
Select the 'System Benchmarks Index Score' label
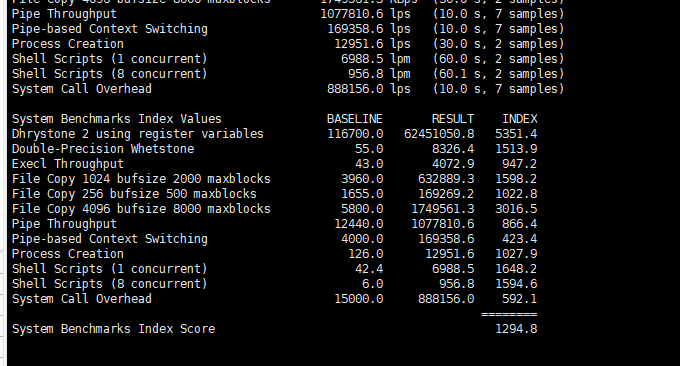[113, 329]
